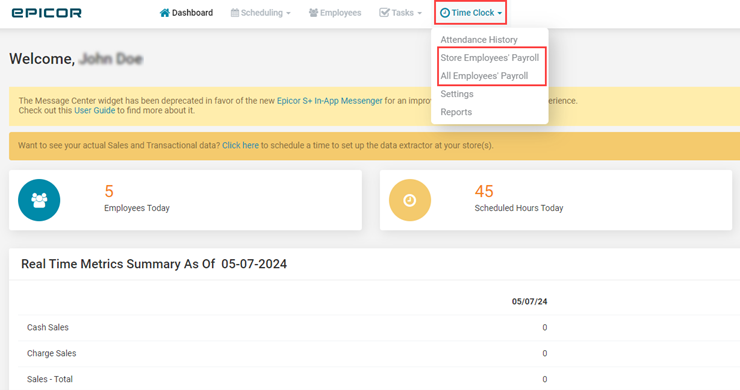The height and width of the screenshot is (390, 740).
Task: Click the 'Scheduled Hours Today' label
Action: click(x=519, y=208)
